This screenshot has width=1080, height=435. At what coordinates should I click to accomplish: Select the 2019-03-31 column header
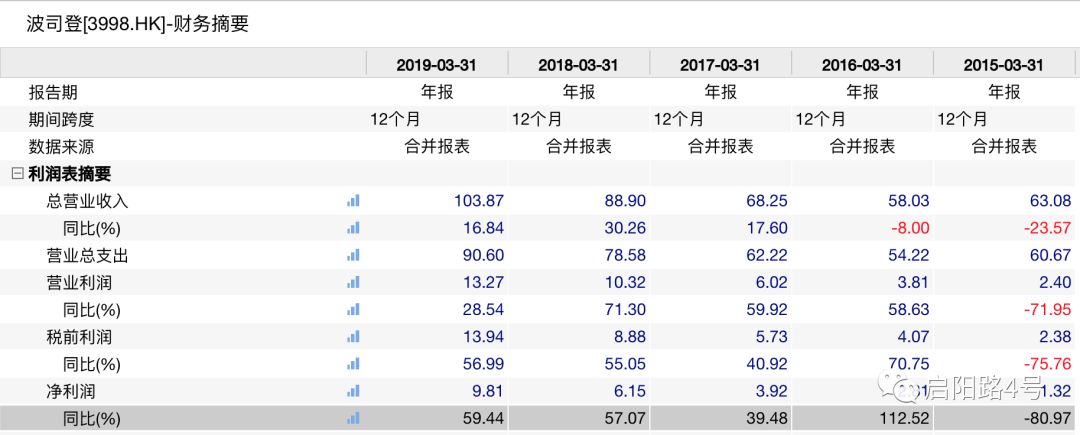coord(437,65)
